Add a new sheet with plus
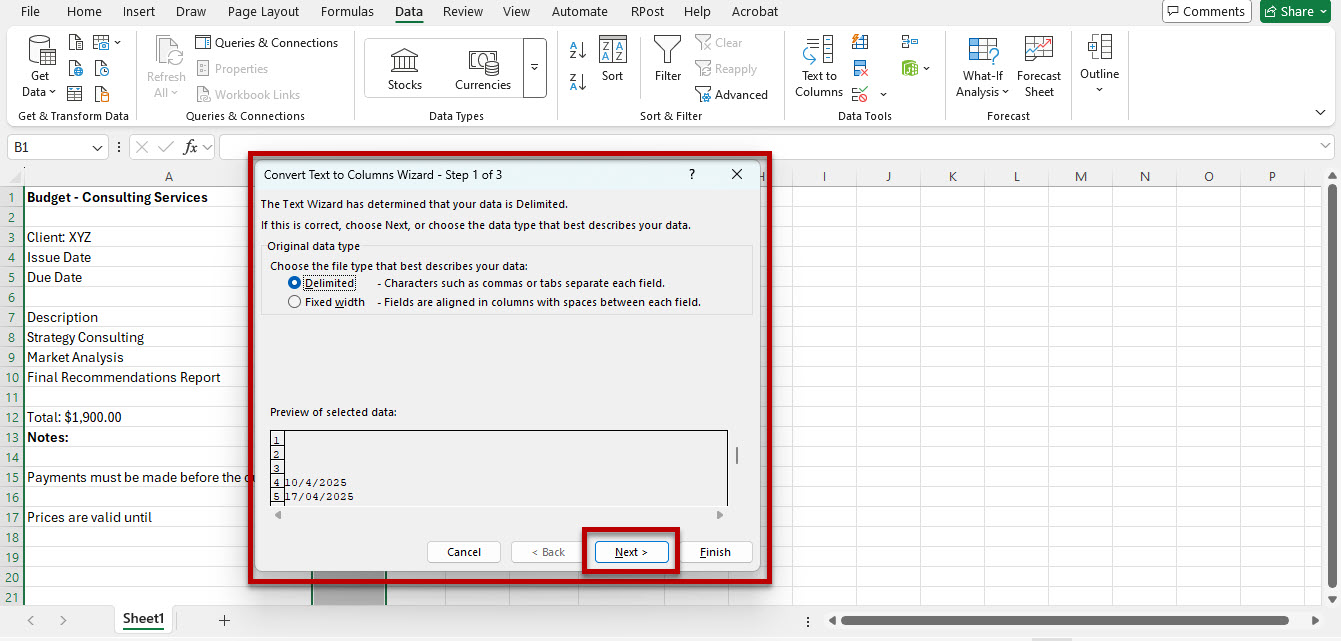The image size is (1341, 641). tap(224, 620)
